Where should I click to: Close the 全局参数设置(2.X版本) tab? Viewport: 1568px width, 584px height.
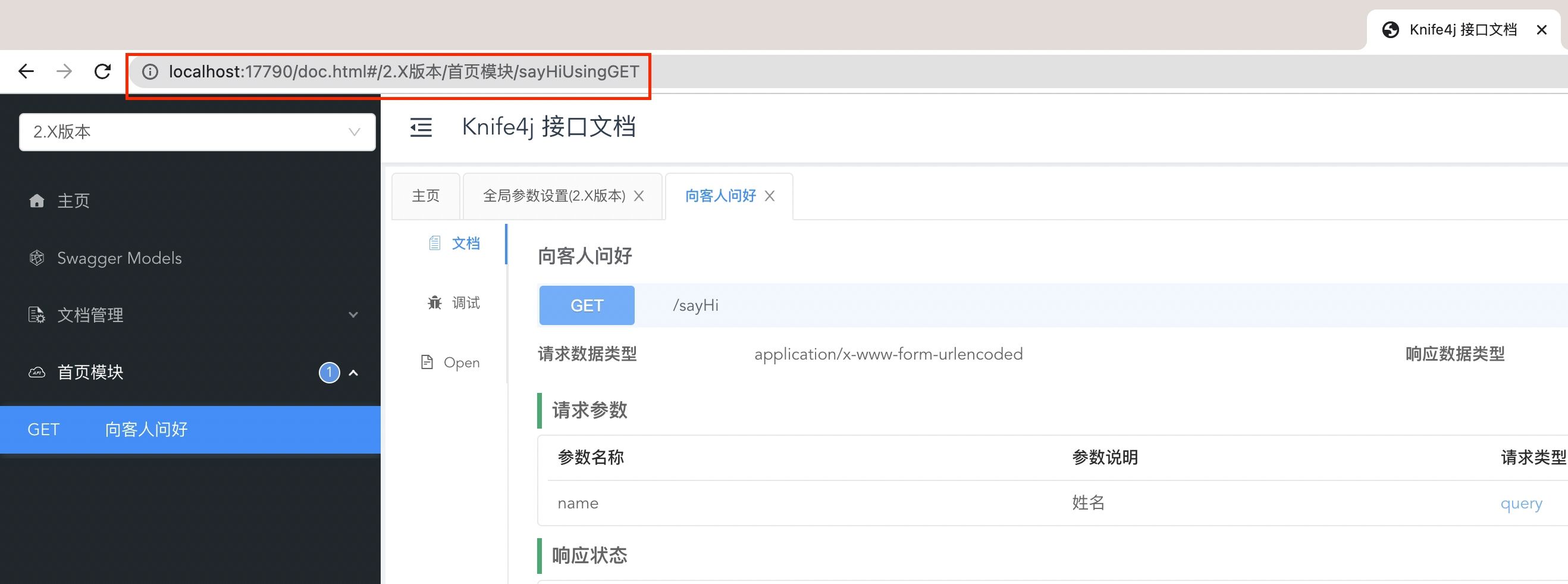tap(638, 196)
